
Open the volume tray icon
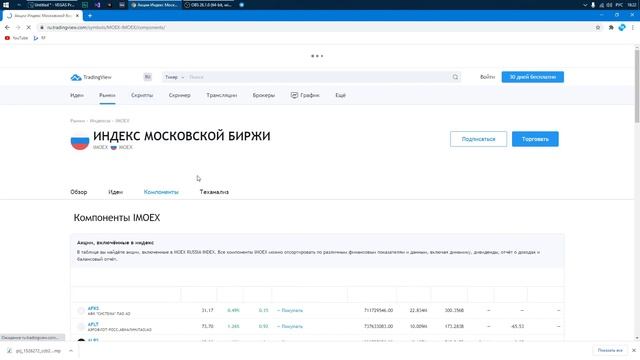coord(609,5)
